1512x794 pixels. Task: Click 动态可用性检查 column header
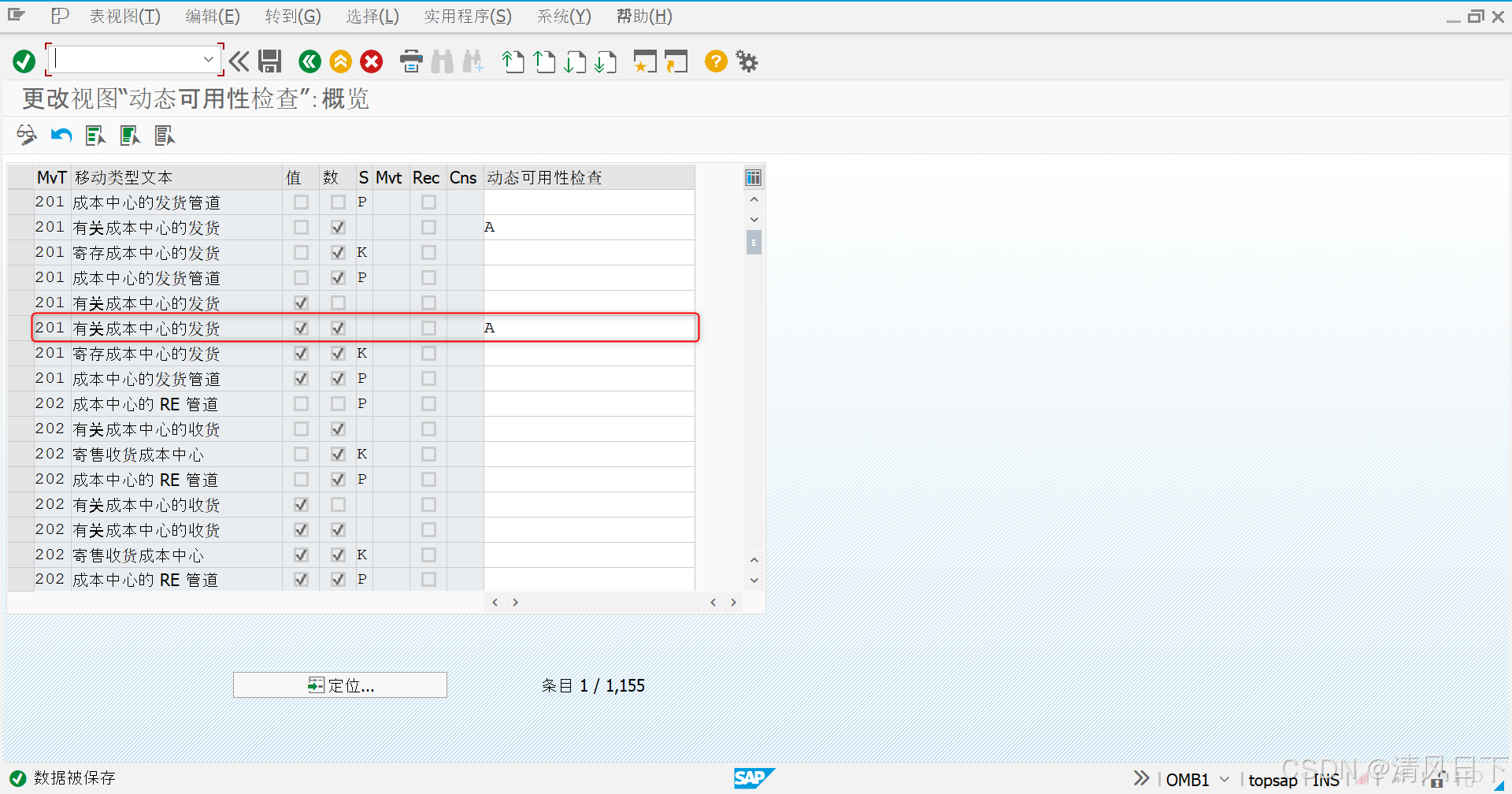589,177
